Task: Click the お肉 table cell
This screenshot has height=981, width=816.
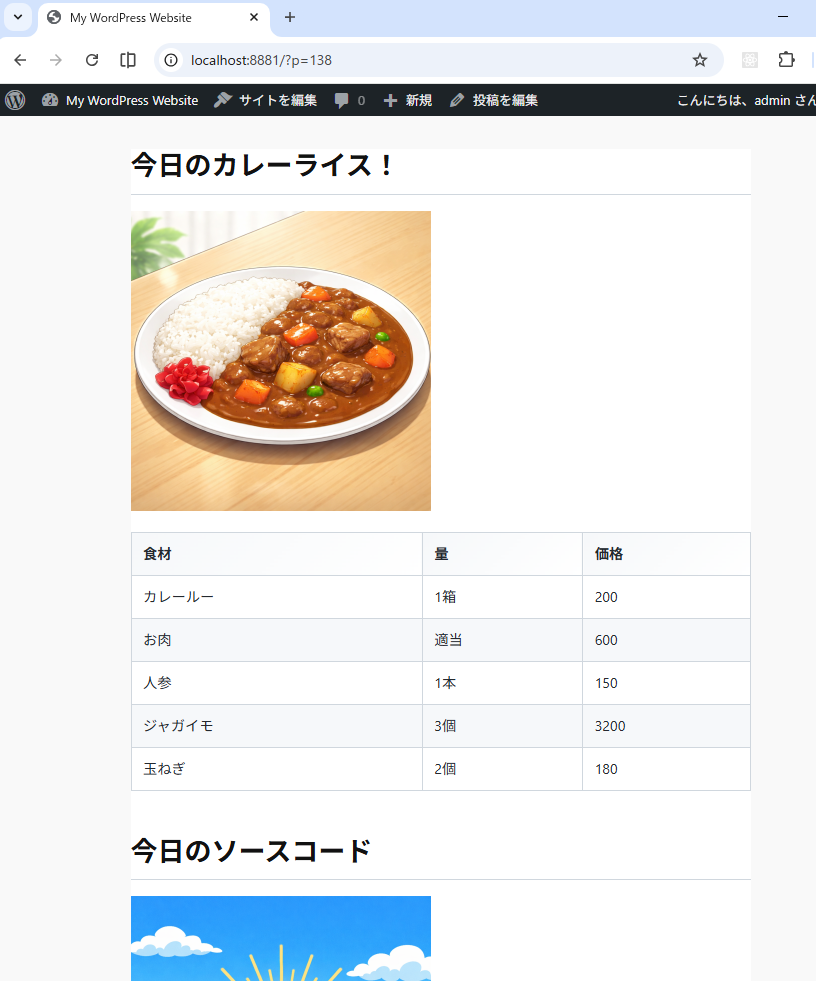Action: (277, 640)
